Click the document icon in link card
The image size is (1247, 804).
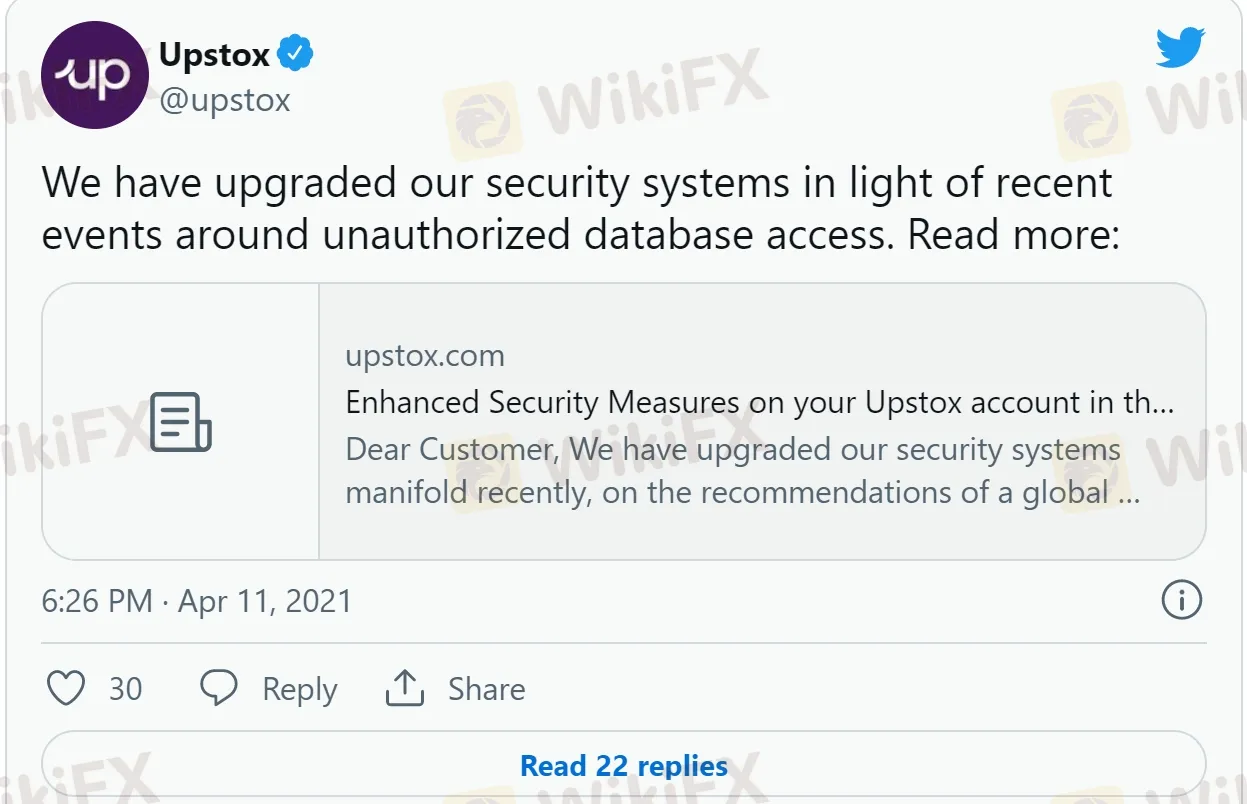[x=181, y=422]
